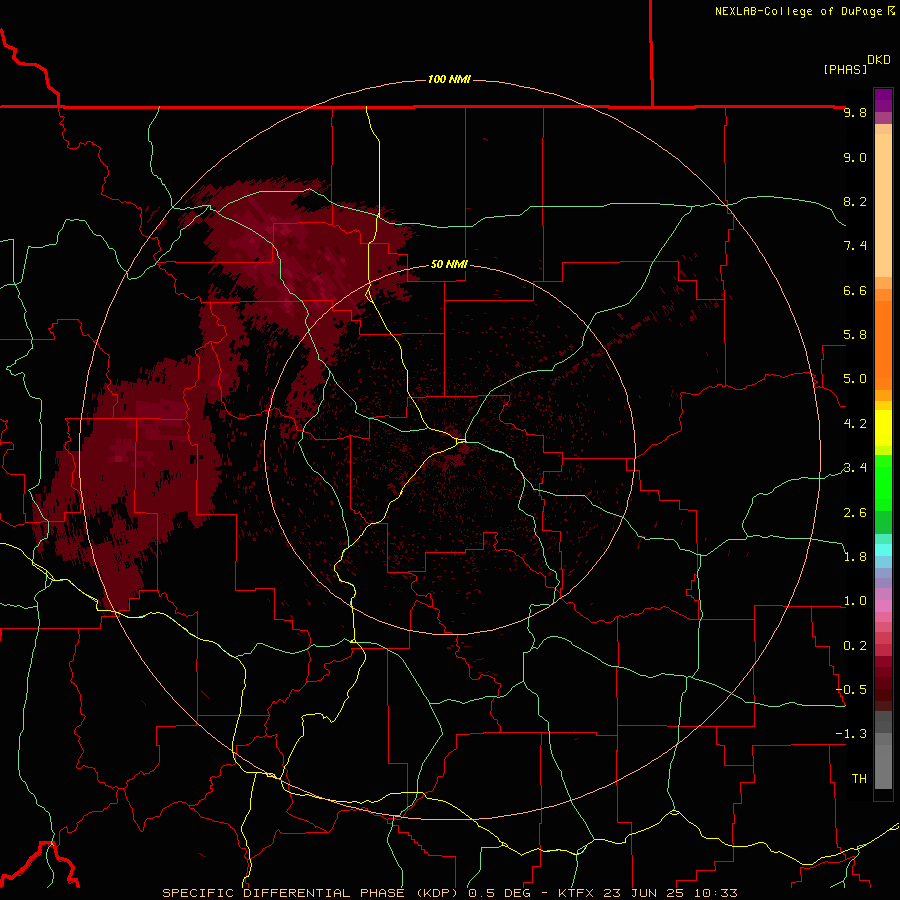Pick the orange color bar segment
The image size is (900, 900).
[883, 346]
